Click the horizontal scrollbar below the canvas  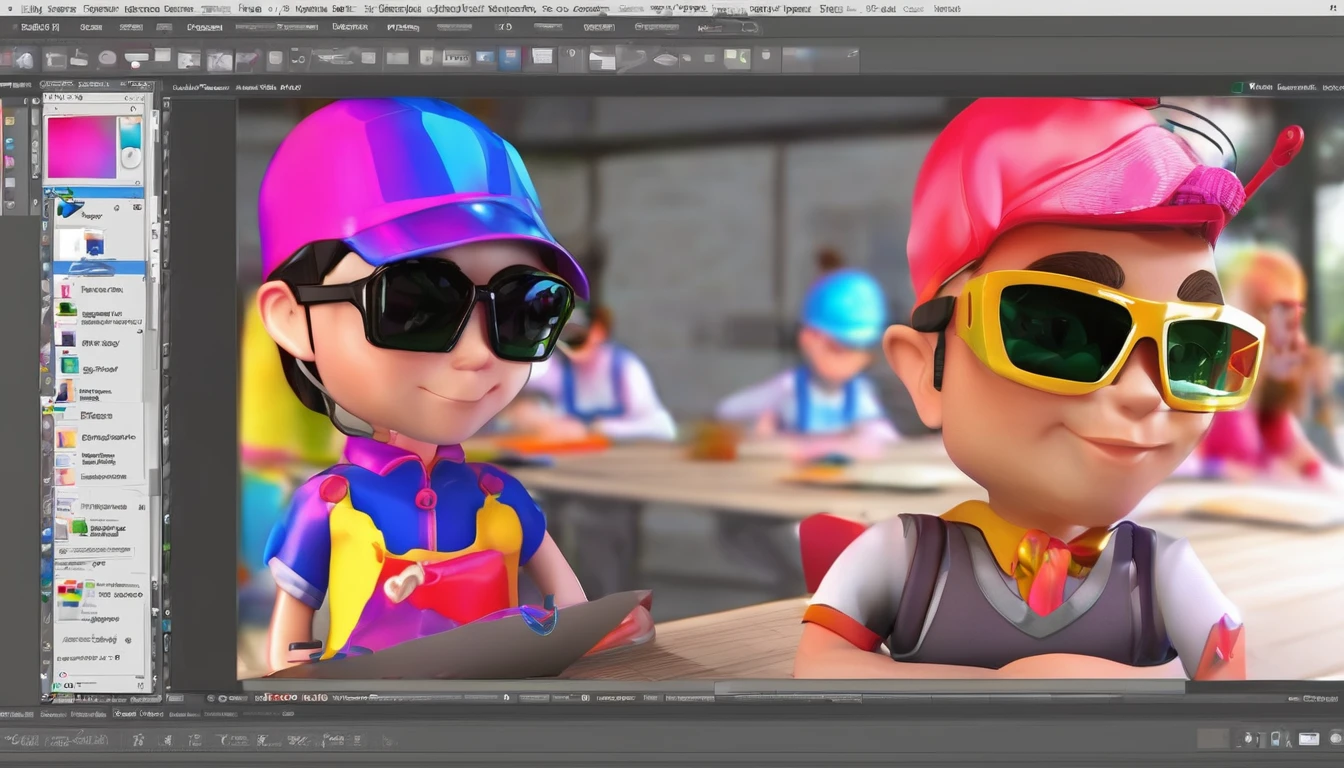click(950, 688)
